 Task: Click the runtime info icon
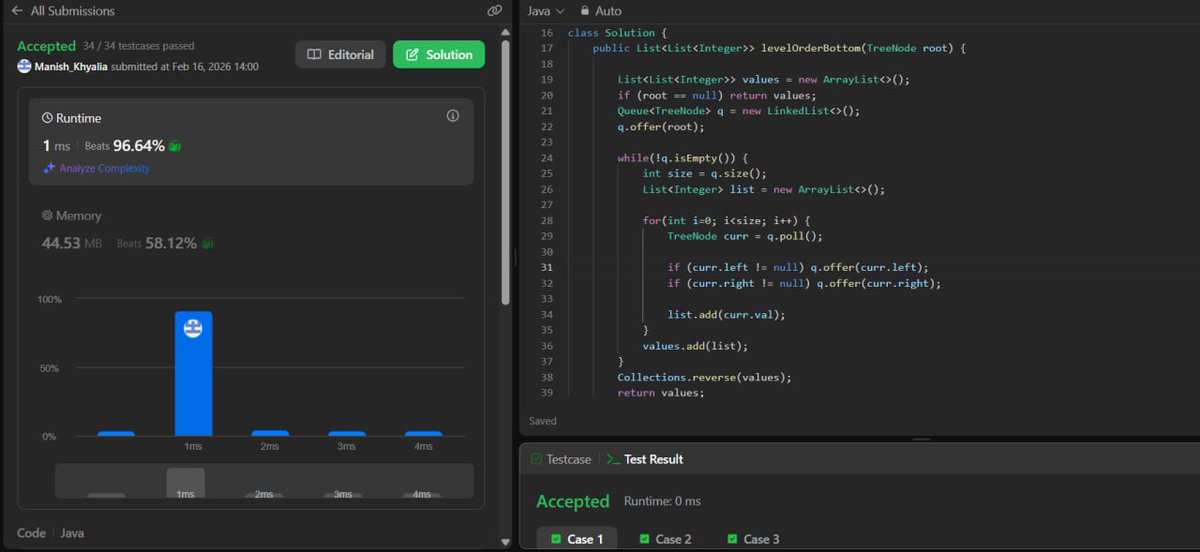(x=453, y=116)
